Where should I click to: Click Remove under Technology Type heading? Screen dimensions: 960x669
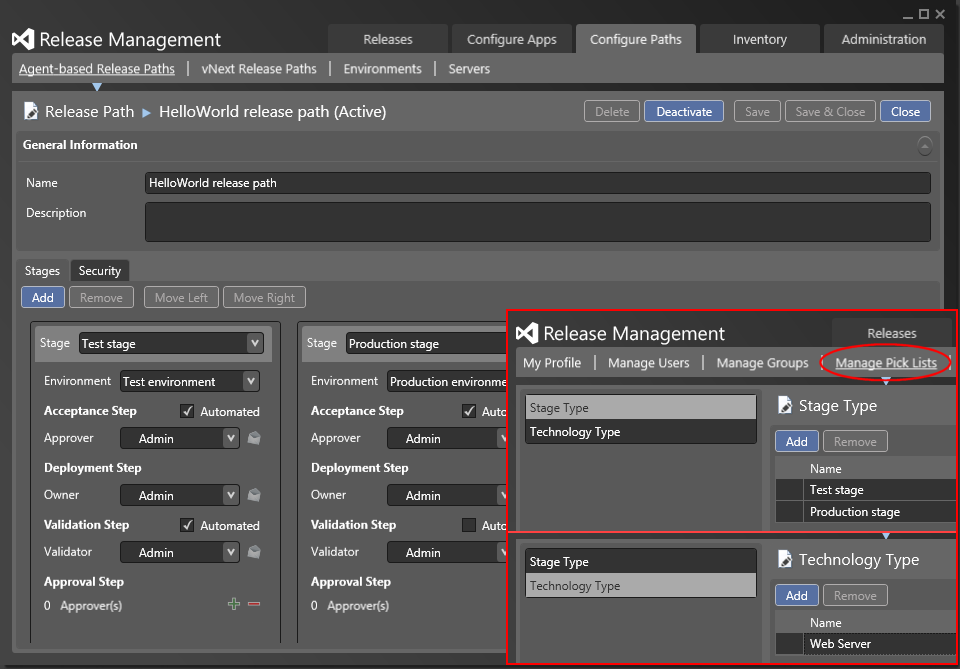coord(855,595)
